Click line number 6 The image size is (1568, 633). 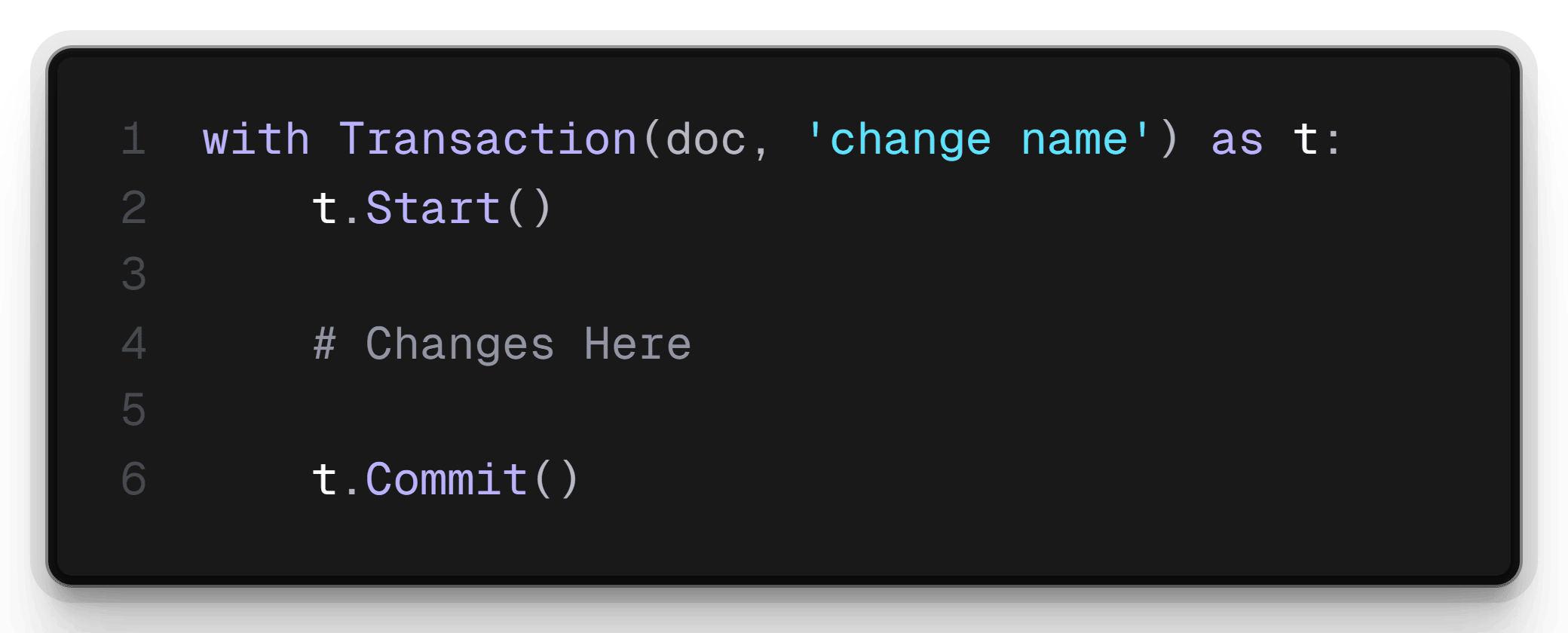pos(133,479)
